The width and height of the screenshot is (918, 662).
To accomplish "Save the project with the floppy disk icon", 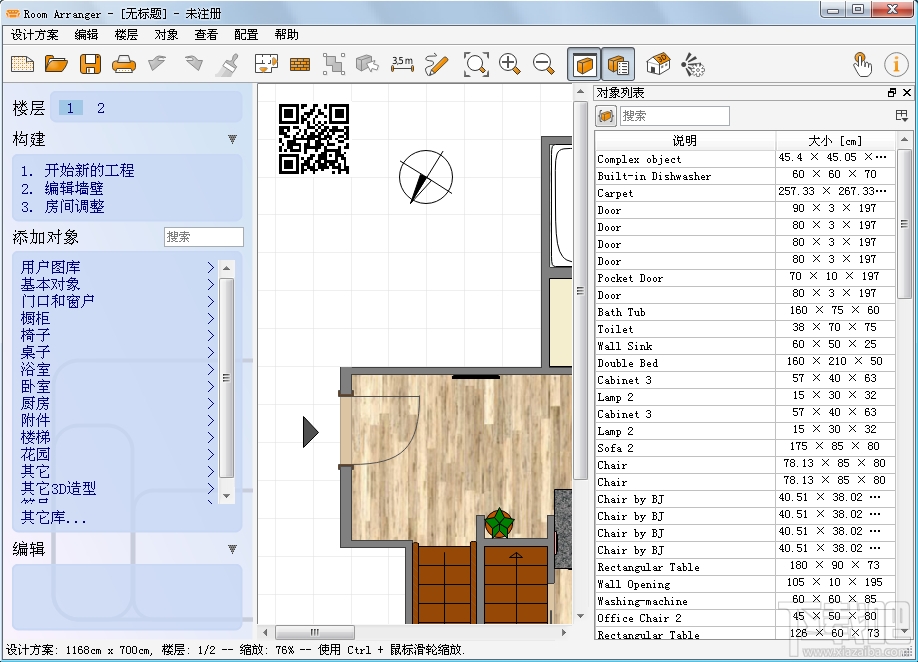I will coord(90,65).
